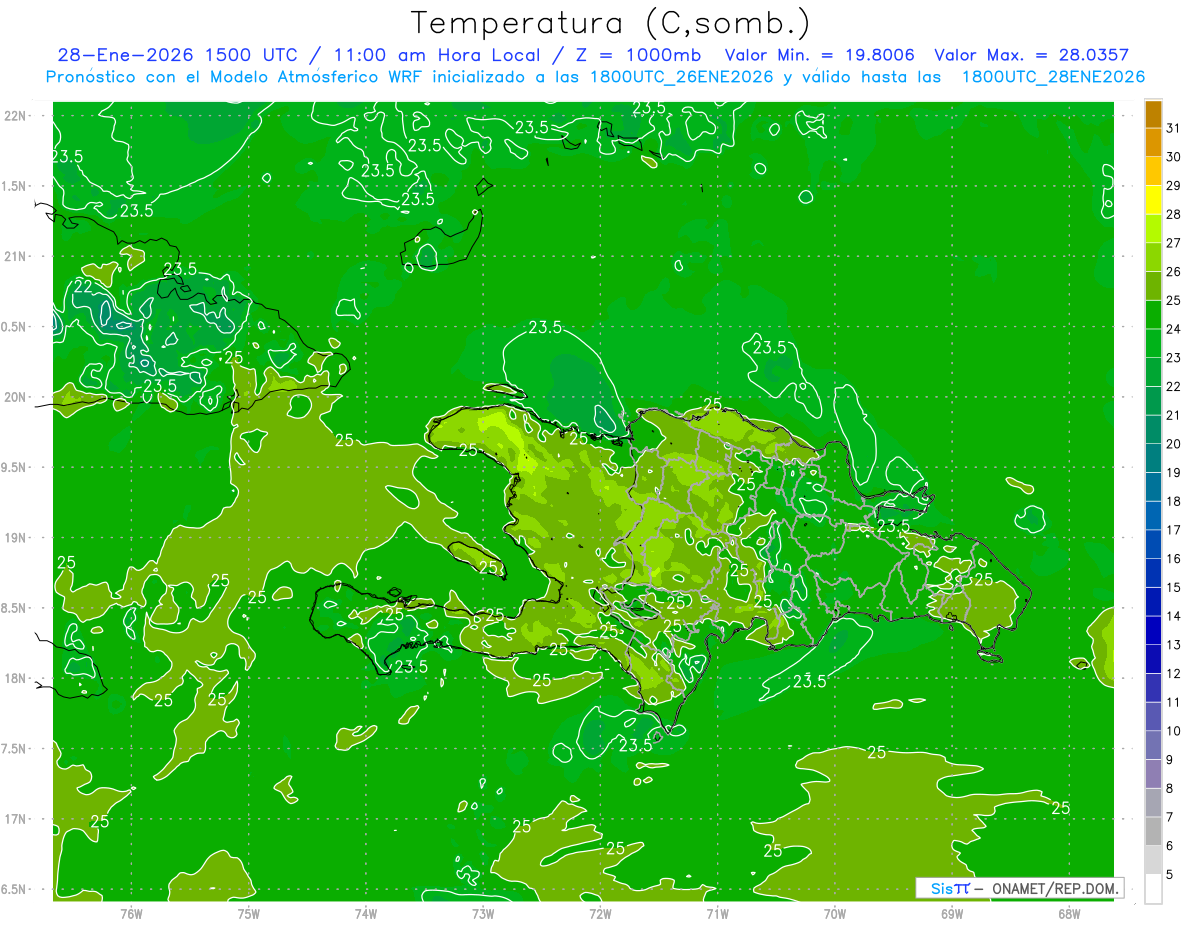Click the '17N' latitude axis label
The image size is (1200, 927).
point(15,819)
